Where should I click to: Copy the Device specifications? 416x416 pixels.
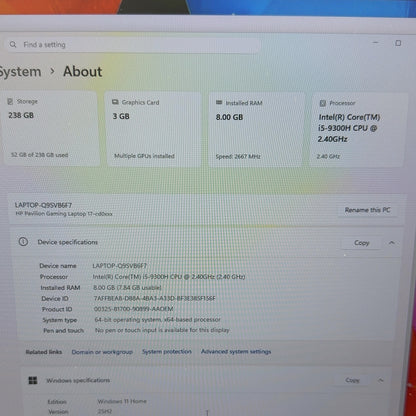pos(362,243)
